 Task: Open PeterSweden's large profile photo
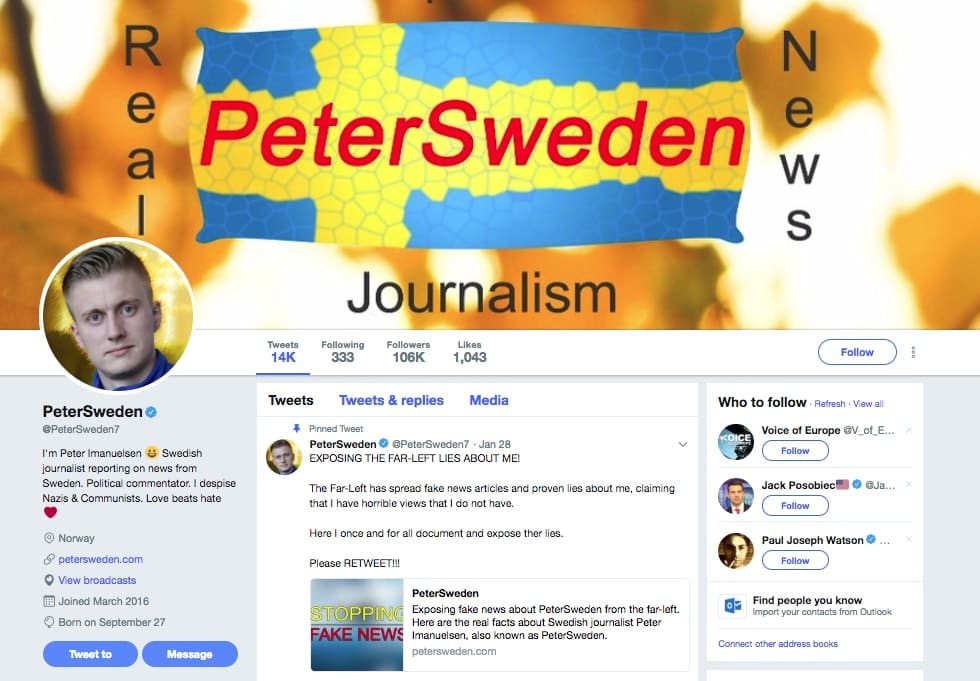pos(117,314)
